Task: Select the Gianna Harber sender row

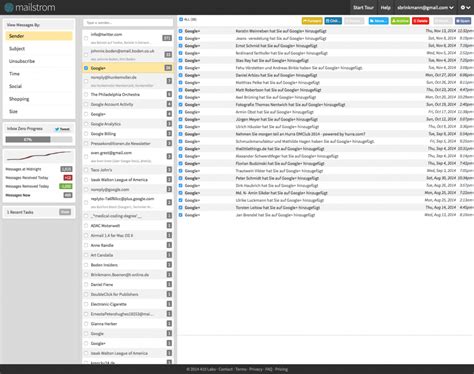Action: pos(128,324)
